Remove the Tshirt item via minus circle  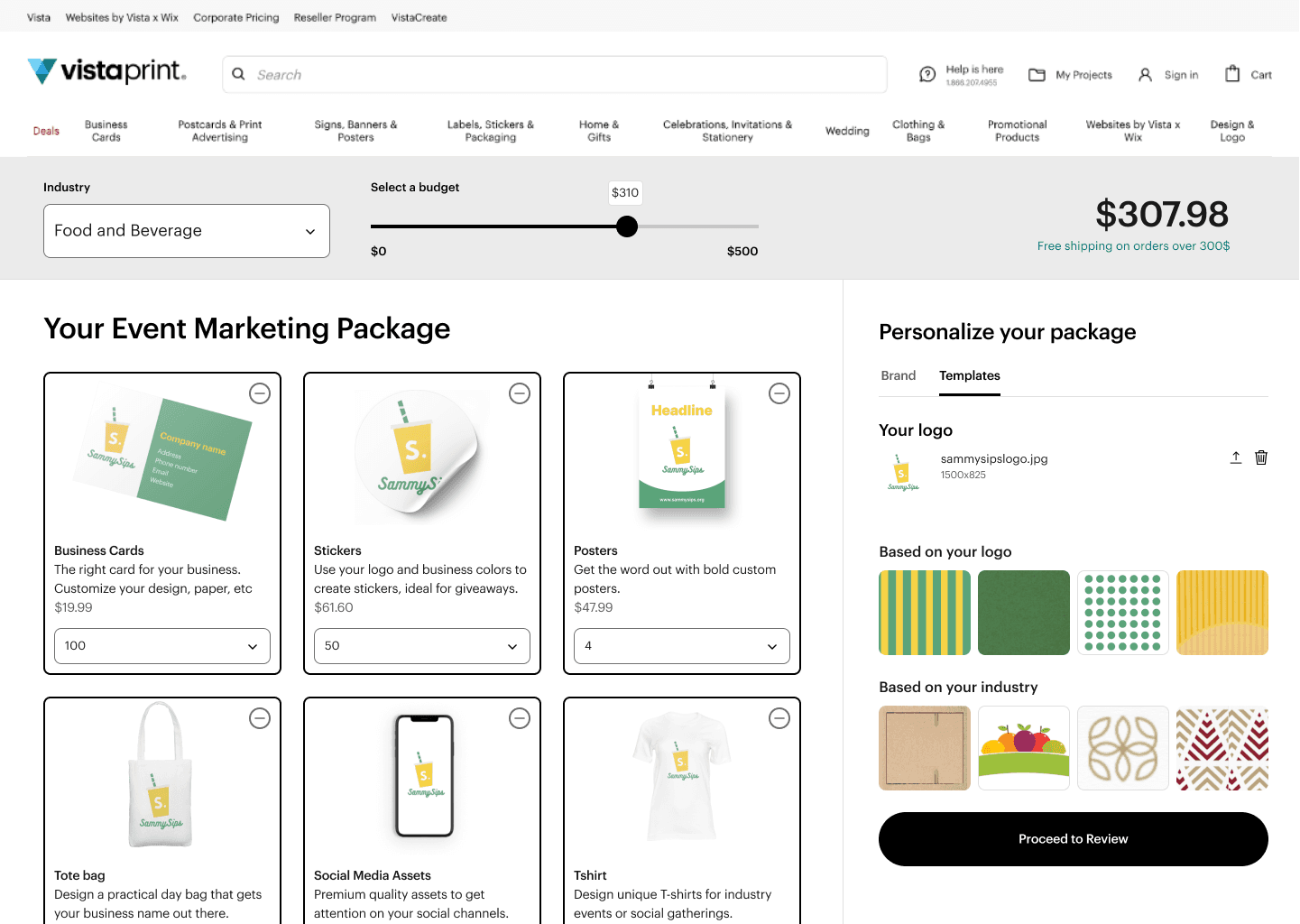click(779, 718)
